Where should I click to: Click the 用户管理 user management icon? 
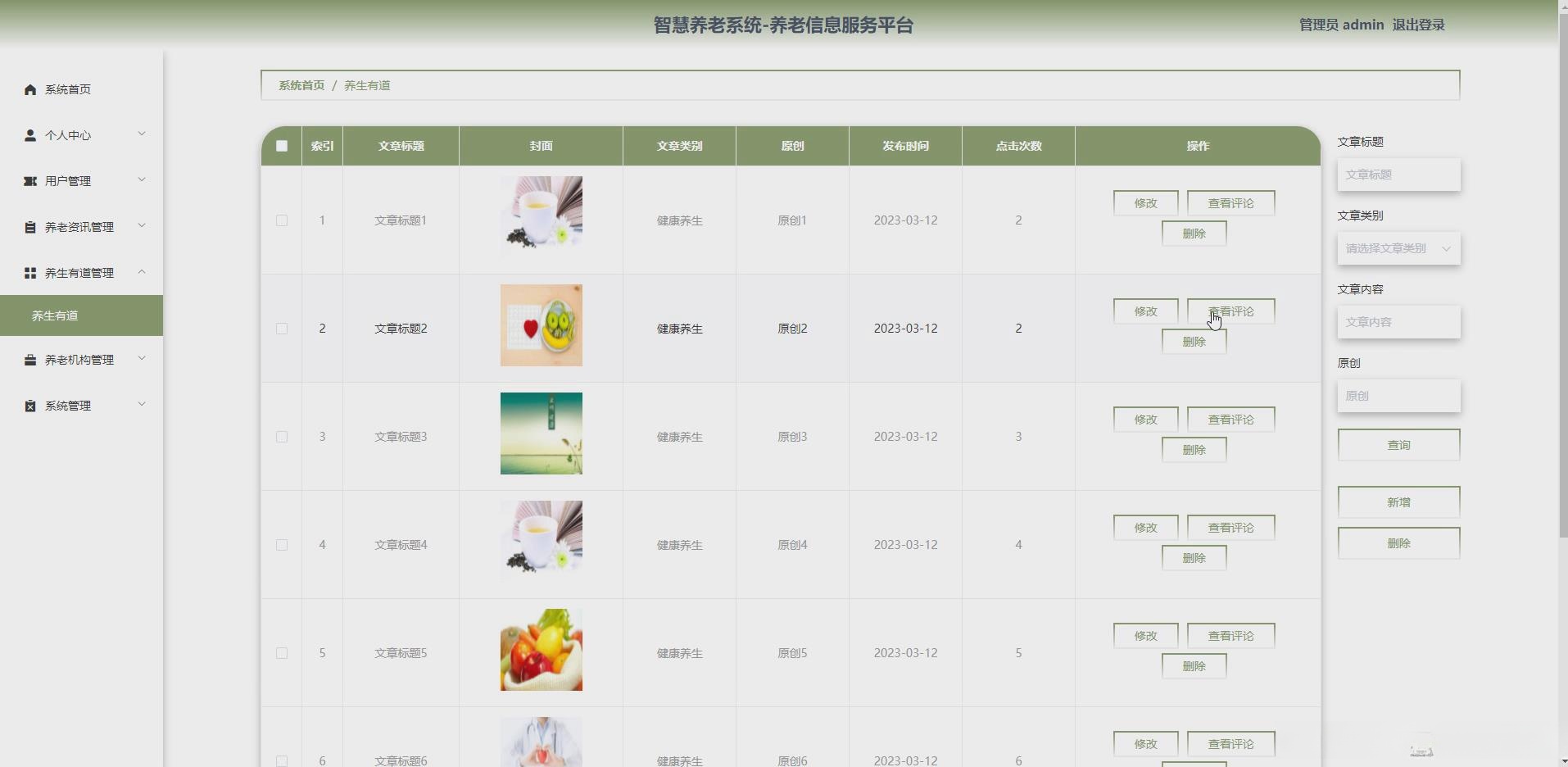[30, 181]
